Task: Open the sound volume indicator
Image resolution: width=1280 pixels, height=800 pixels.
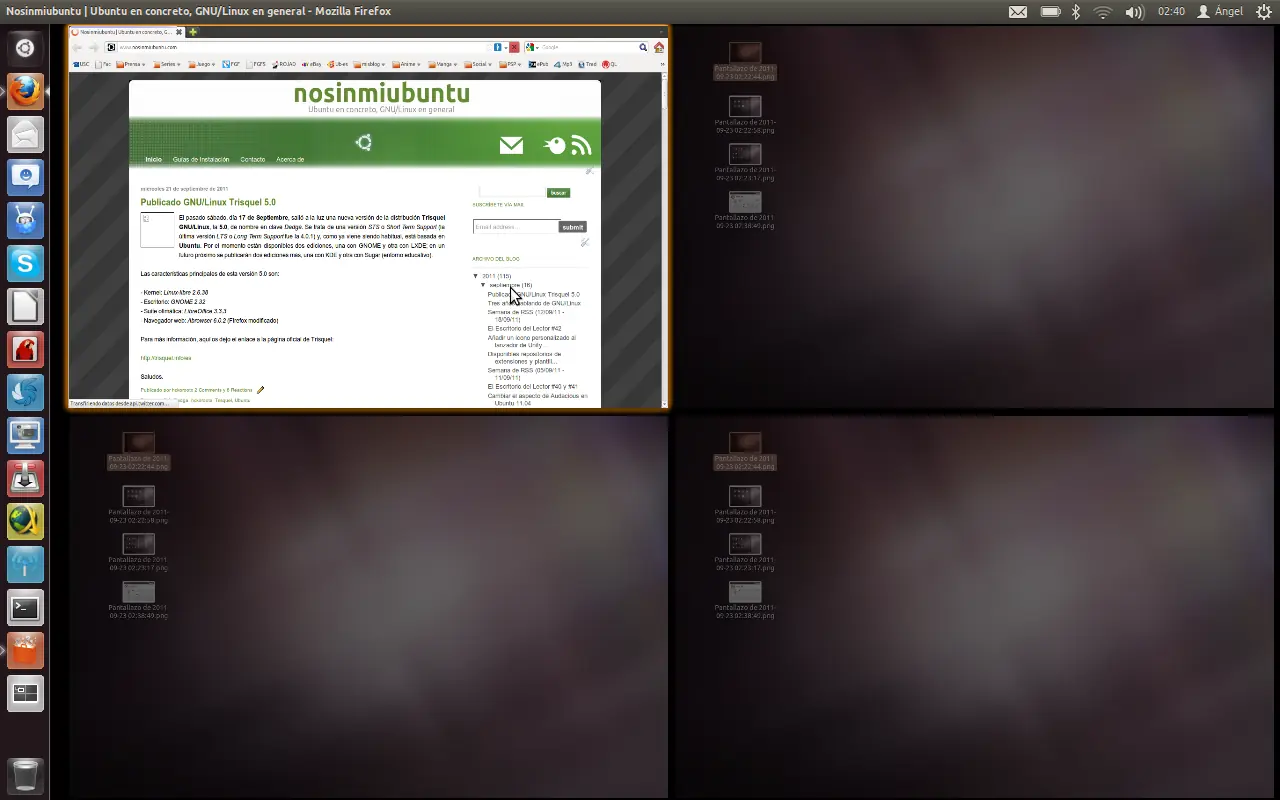Action: [x=1134, y=12]
